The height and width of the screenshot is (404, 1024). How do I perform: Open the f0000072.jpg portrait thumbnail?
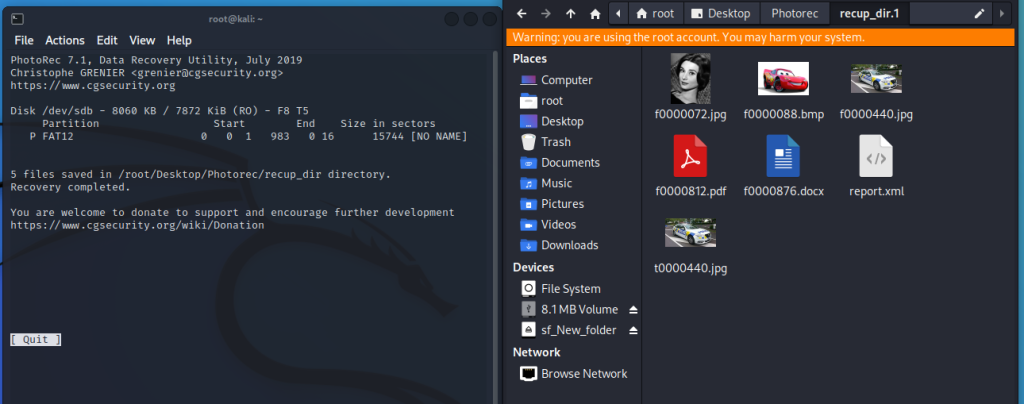[690, 78]
